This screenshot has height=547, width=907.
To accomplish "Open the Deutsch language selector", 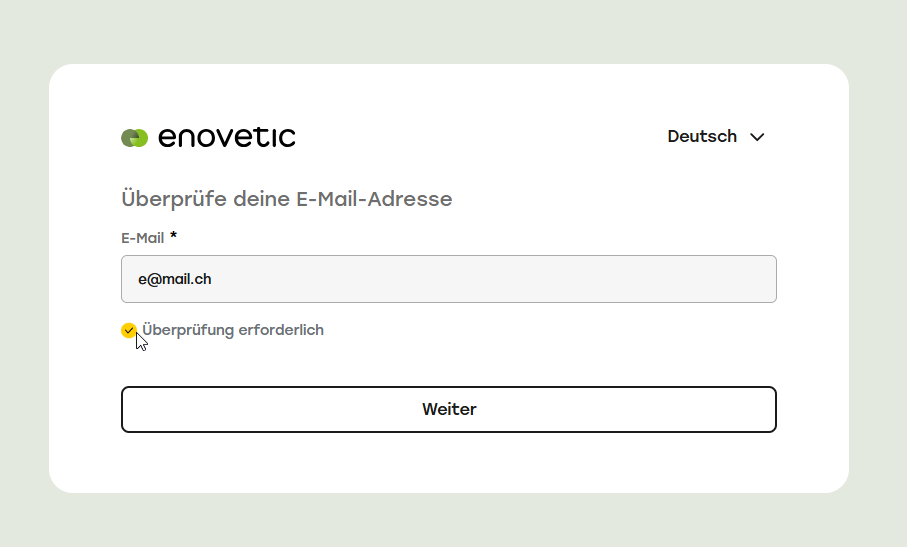I will [716, 136].
